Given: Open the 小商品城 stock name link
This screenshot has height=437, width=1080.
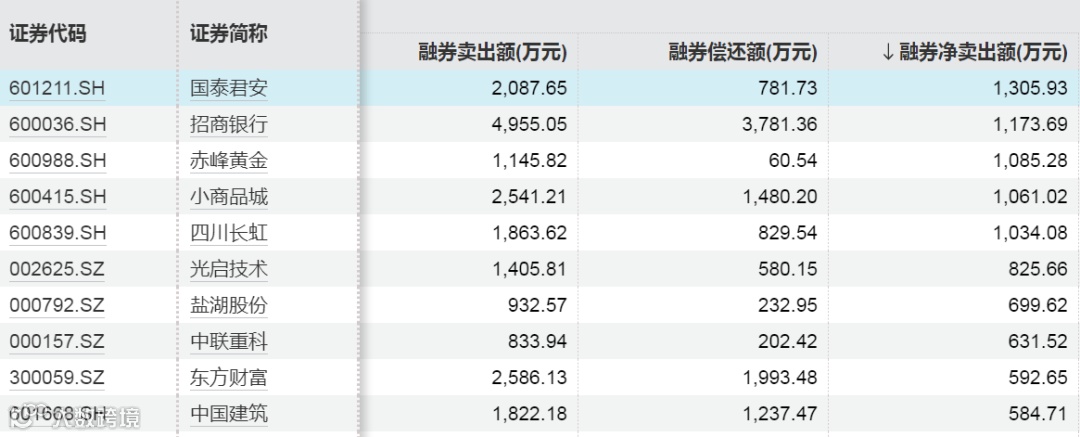Looking at the screenshot, I should click(229, 197).
